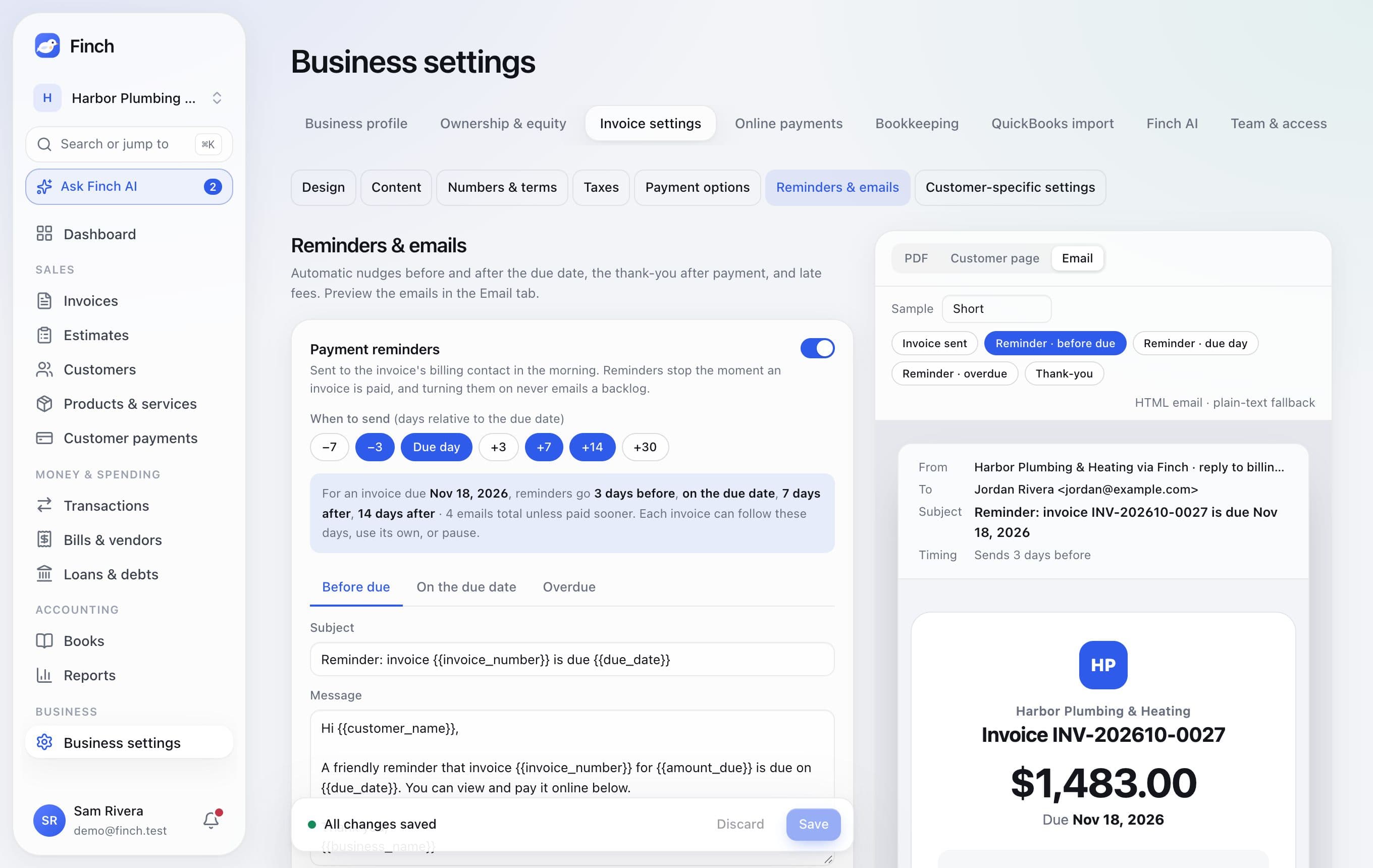Click the Estimates clipboard icon

[x=44, y=335]
